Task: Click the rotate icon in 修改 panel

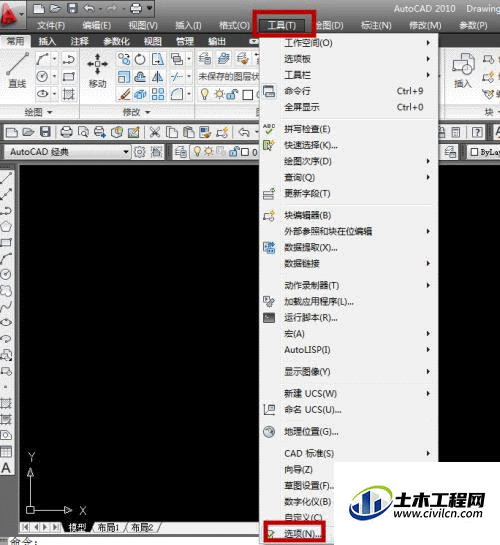Action: click(140, 59)
